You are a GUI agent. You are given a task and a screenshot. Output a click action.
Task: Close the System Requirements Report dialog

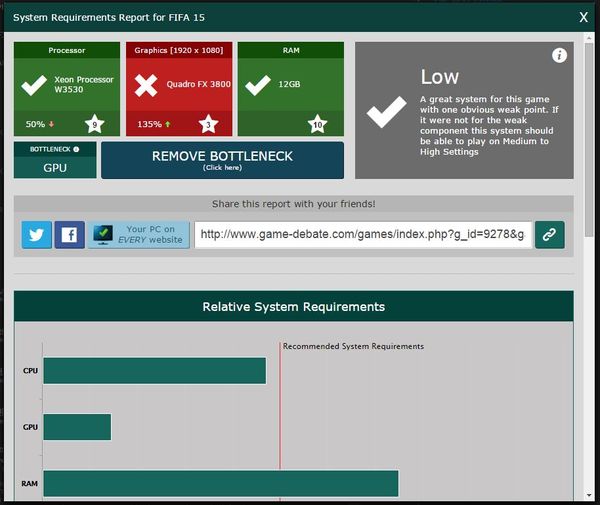[583, 17]
